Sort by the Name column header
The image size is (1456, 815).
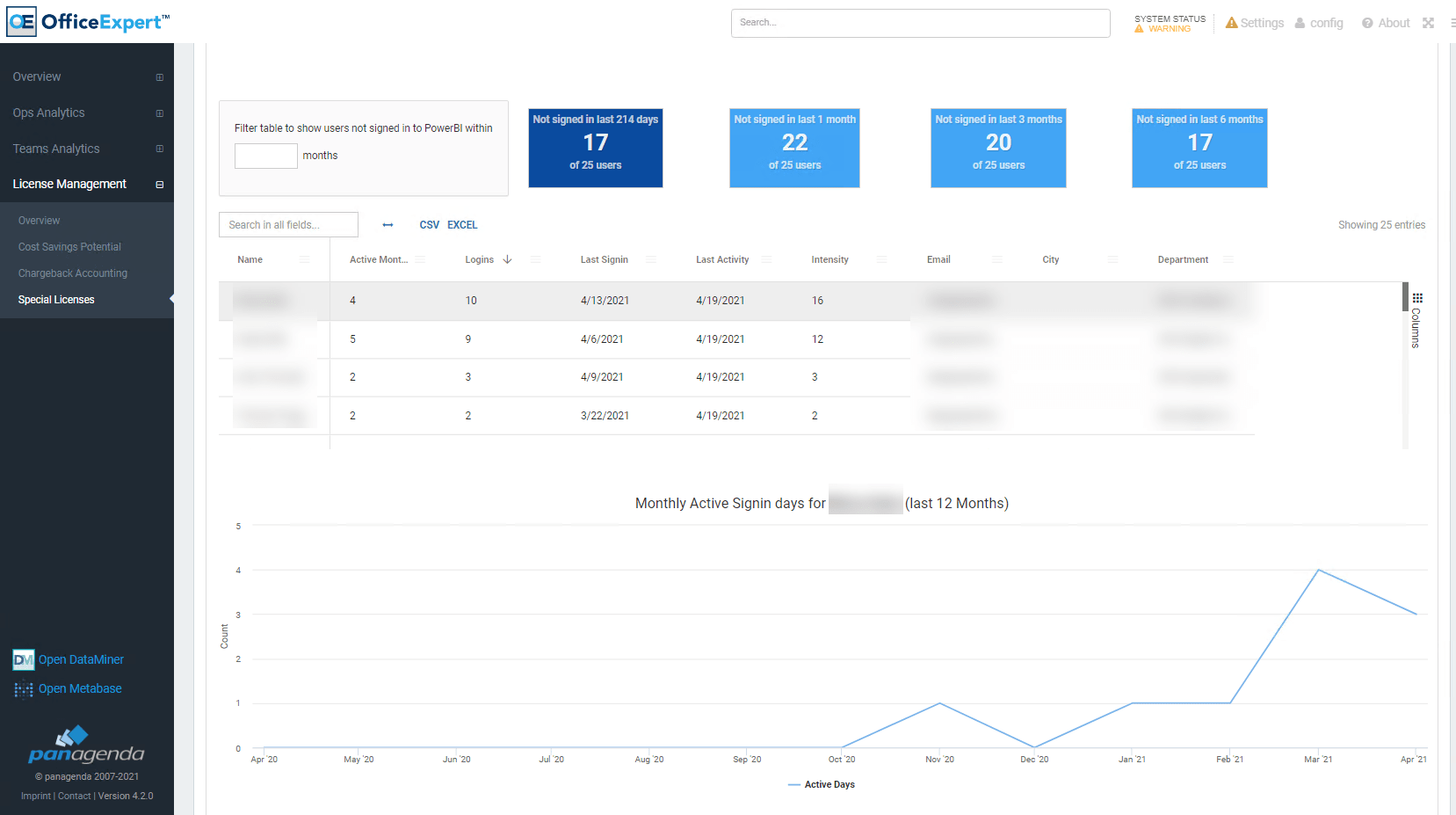tap(250, 259)
